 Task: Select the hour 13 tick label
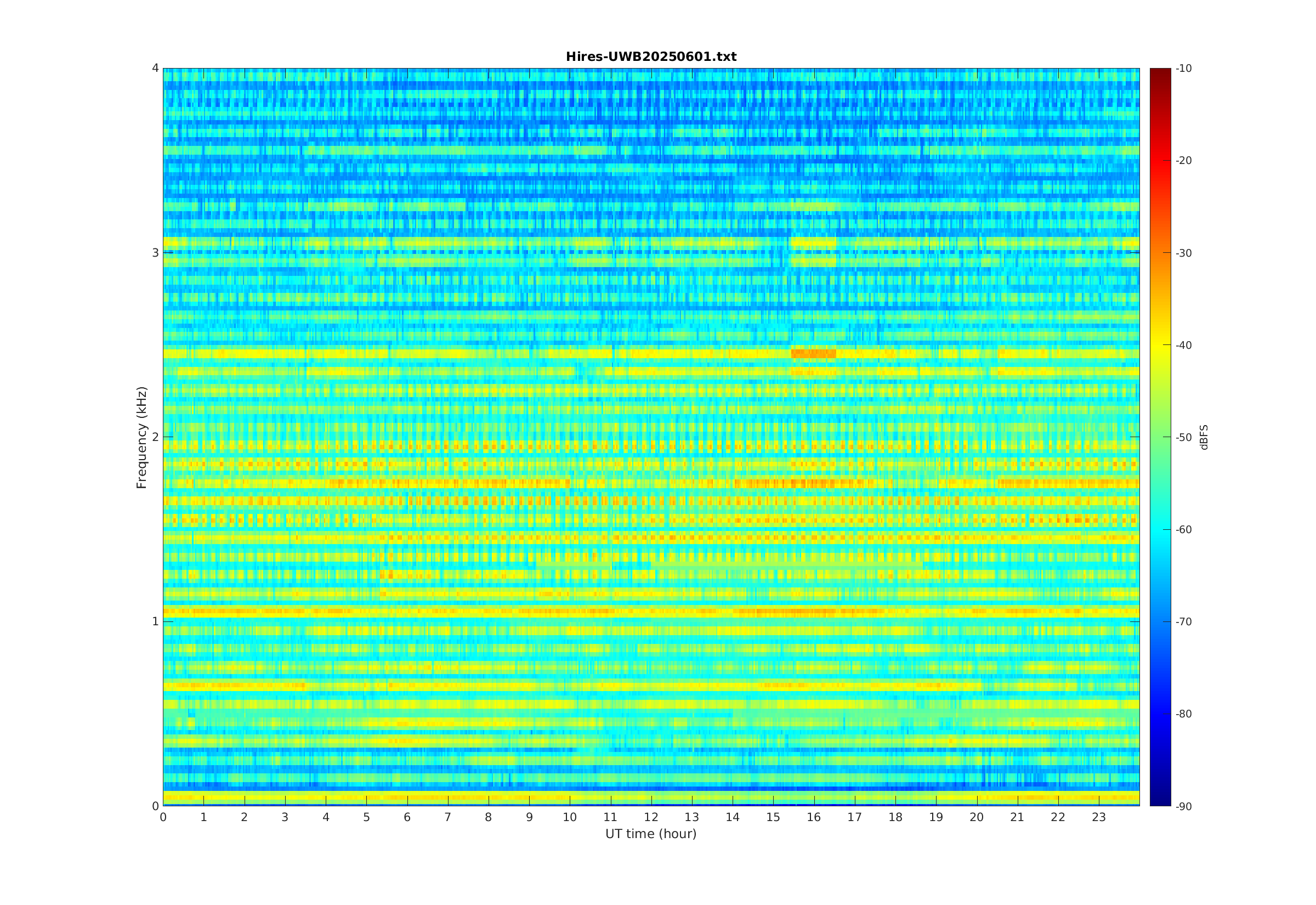(692, 818)
